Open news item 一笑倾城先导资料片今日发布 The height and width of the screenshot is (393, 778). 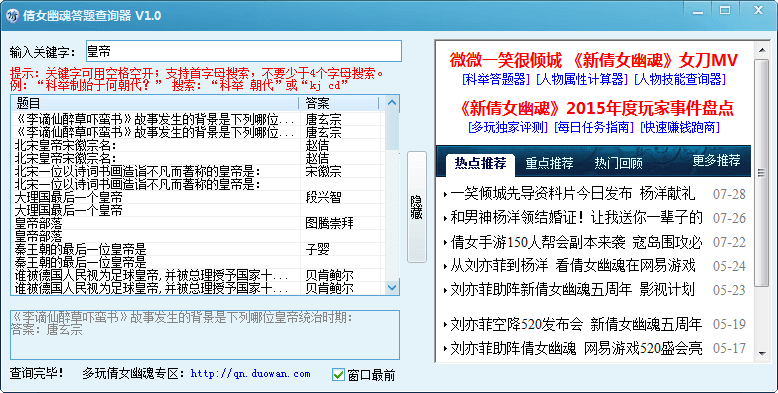point(573,194)
